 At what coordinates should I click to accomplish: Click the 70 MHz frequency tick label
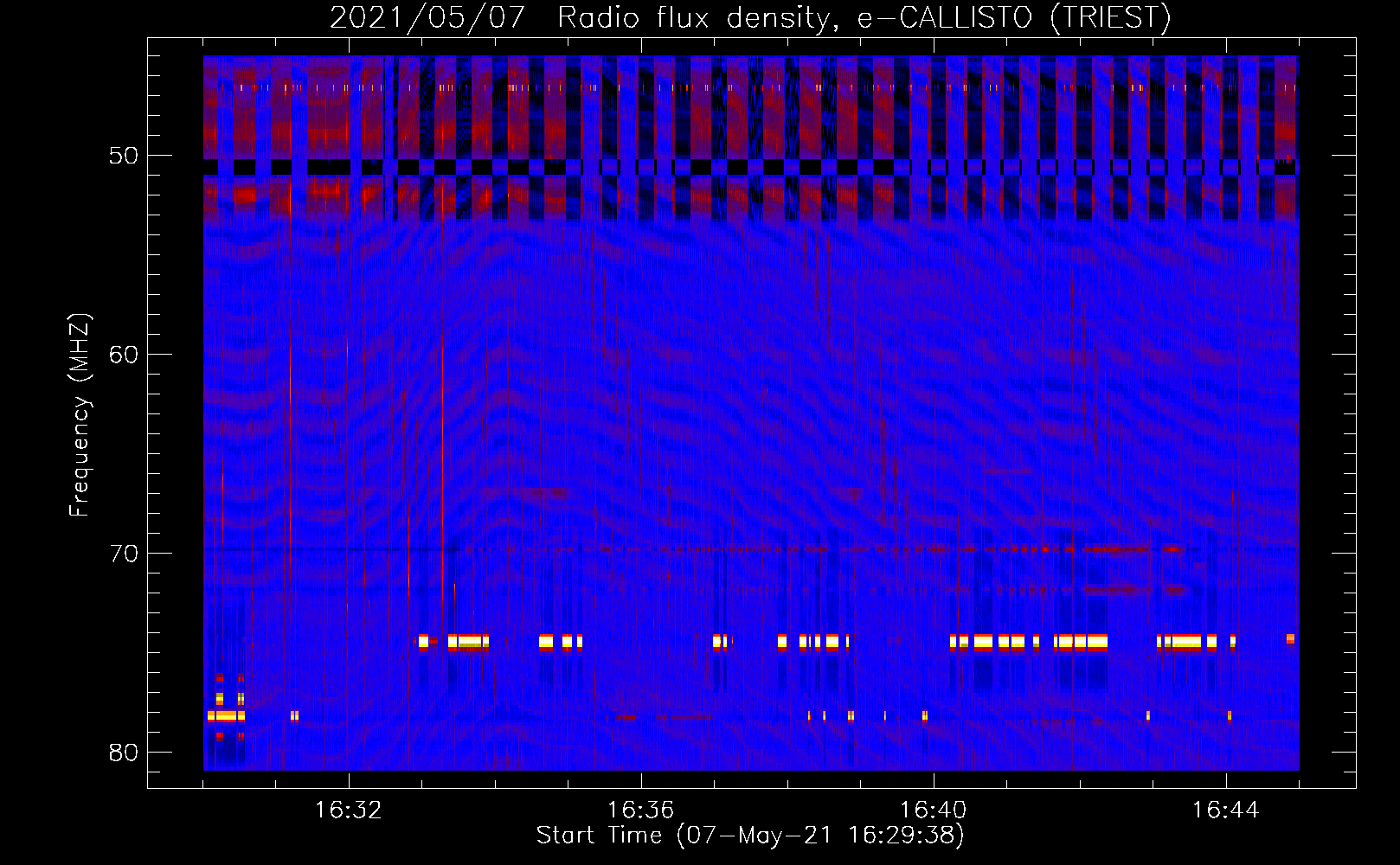coord(124,554)
